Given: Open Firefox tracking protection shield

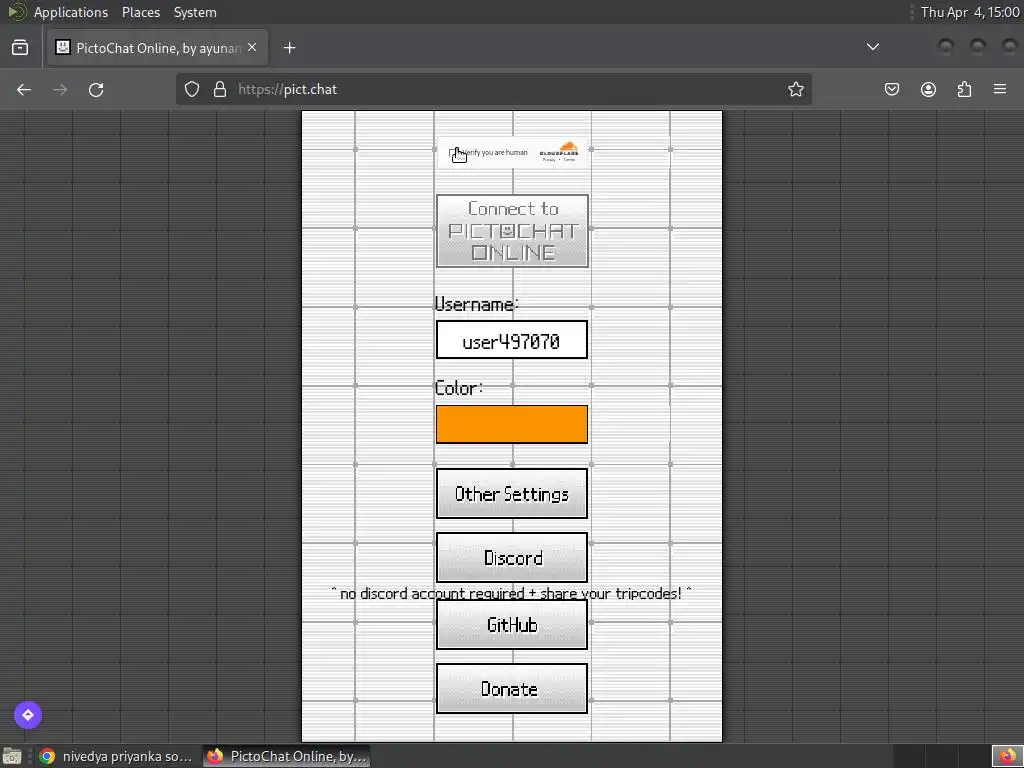Looking at the screenshot, I should [191, 89].
